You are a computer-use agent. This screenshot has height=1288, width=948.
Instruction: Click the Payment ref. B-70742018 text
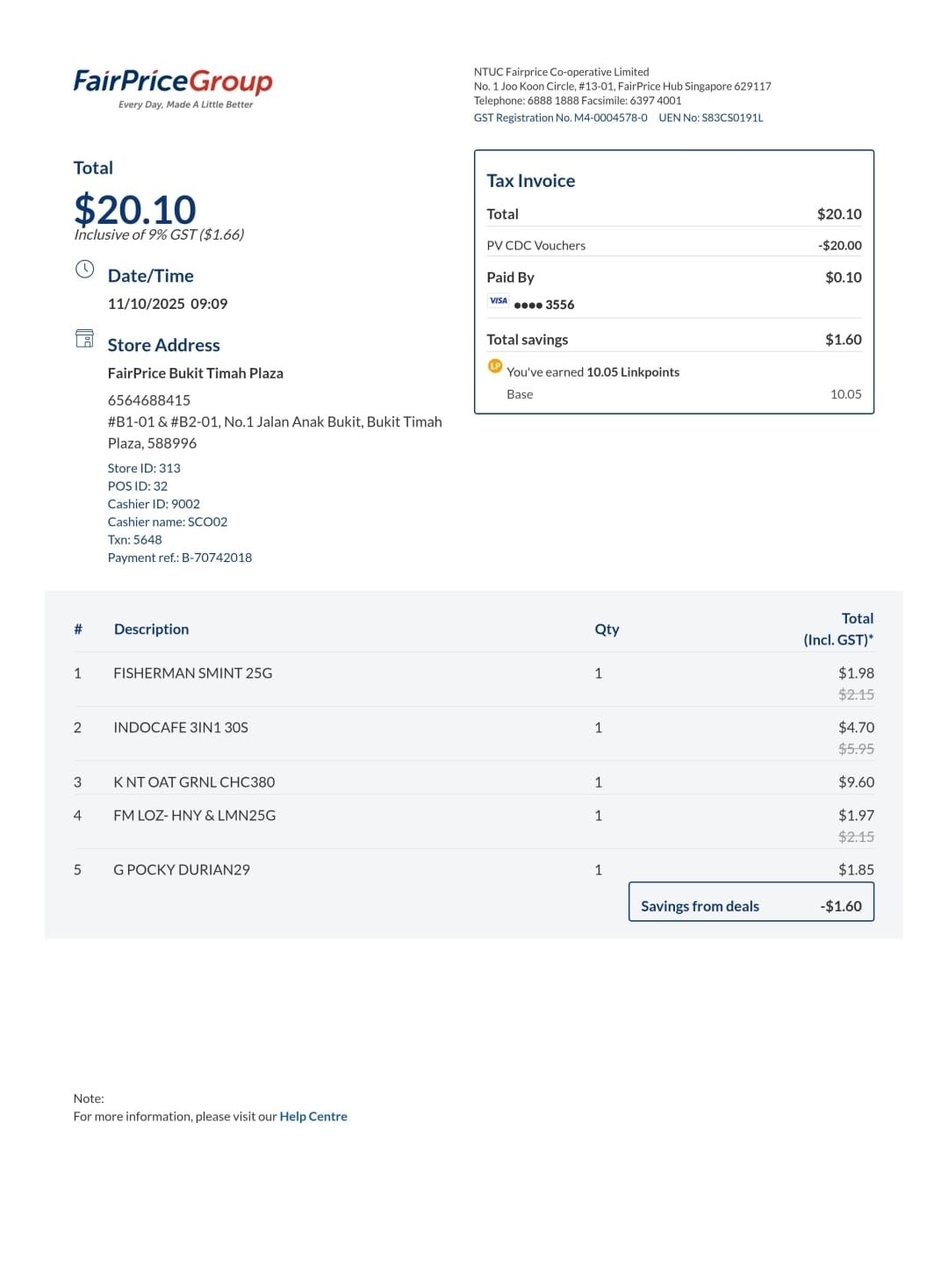(180, 558)
